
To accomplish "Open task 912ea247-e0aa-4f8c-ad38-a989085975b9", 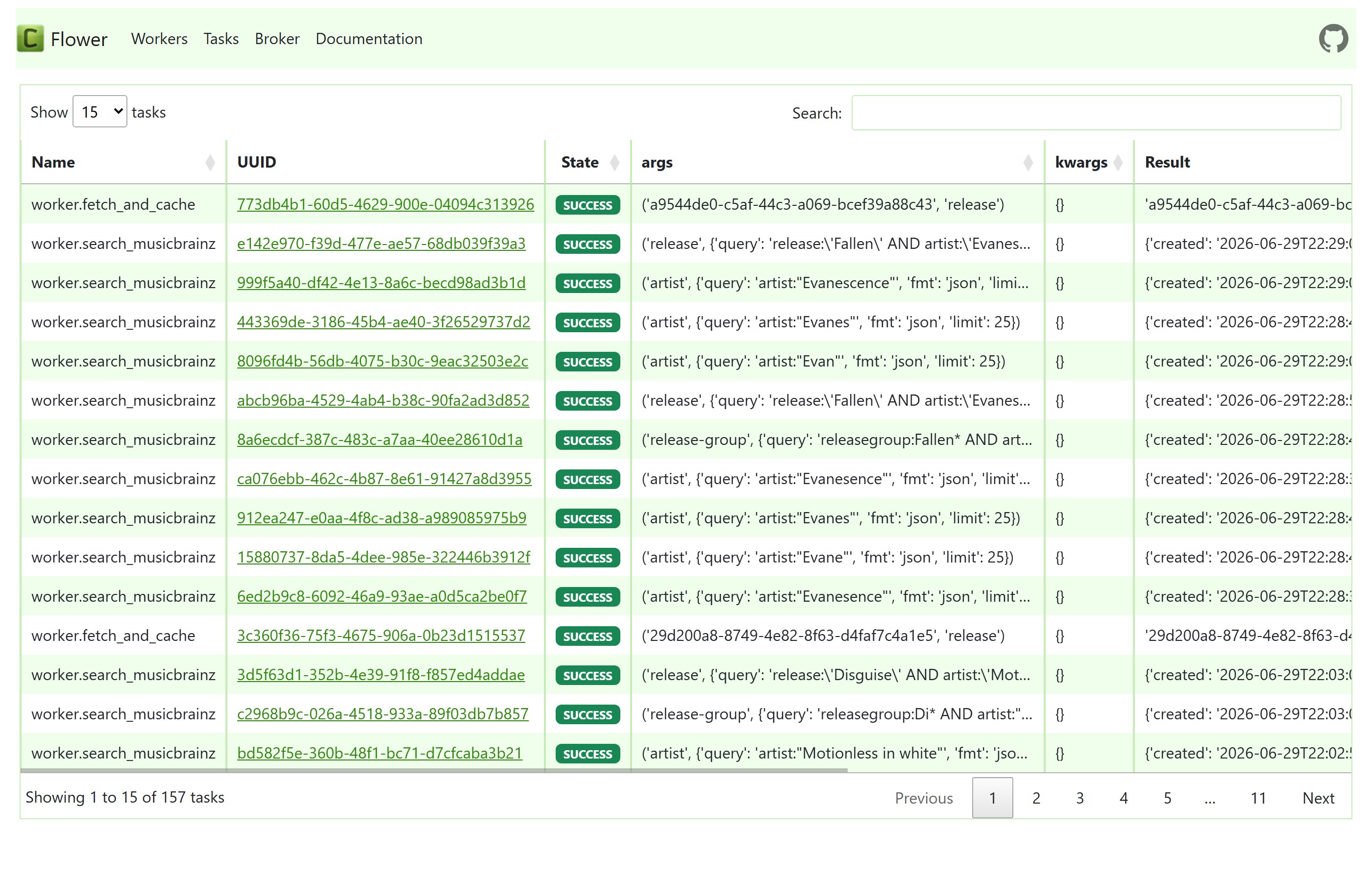I will 382,518.
